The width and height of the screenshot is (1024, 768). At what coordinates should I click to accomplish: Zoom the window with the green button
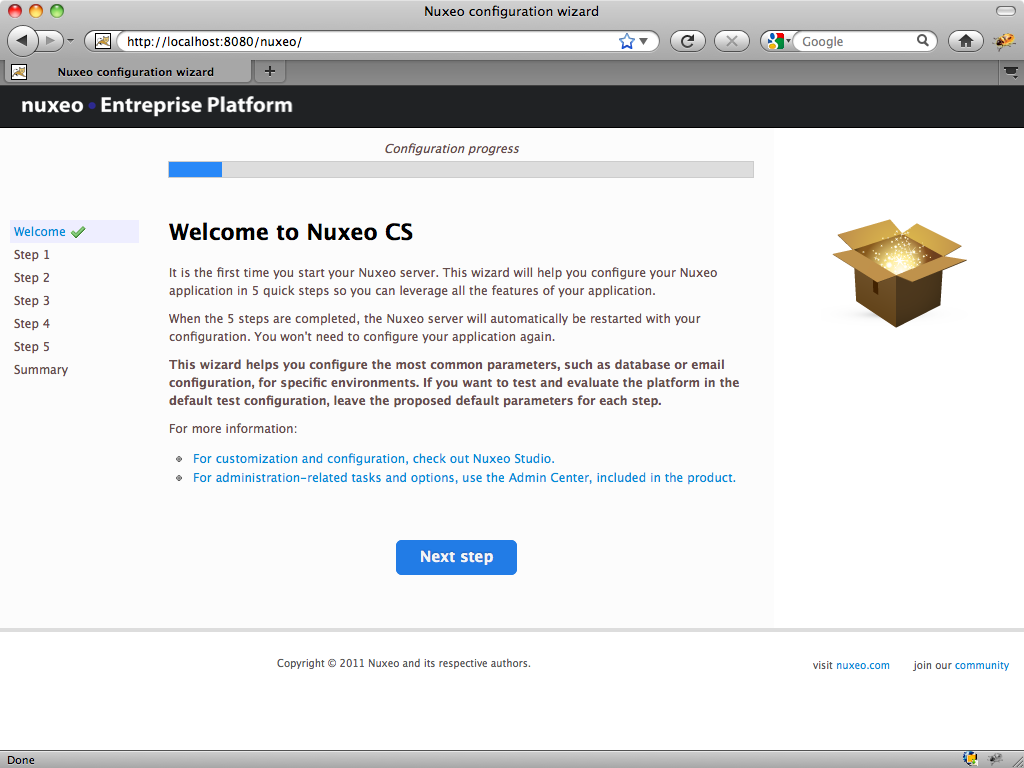pyautogui.click(x=57, y=11)
